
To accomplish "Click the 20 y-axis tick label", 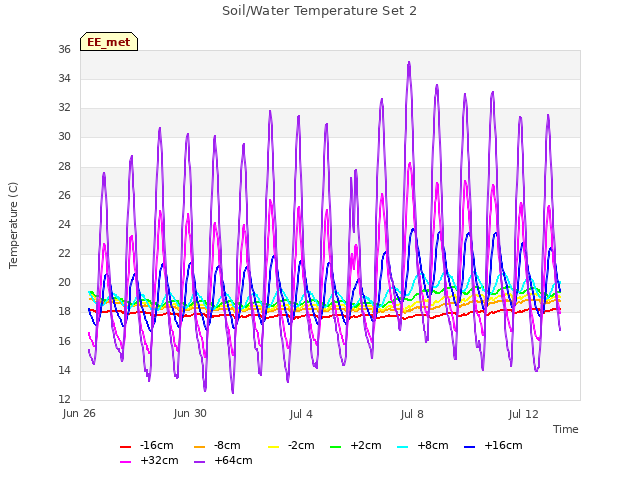I will click(x=64, y=282).
